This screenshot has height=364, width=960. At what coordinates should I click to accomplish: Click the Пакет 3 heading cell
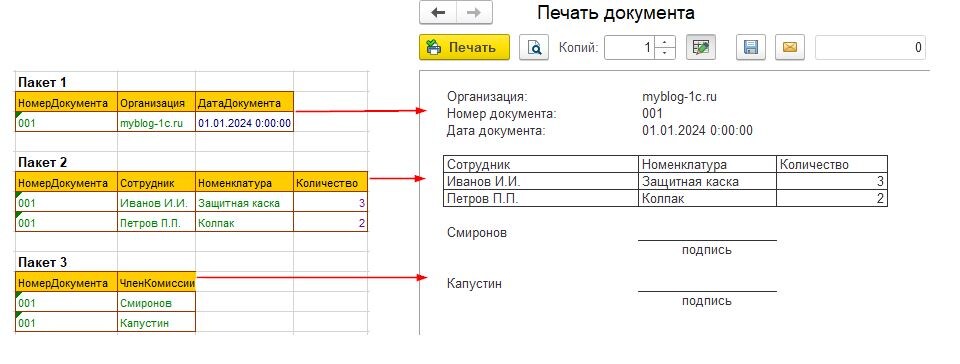coord(66,262)
